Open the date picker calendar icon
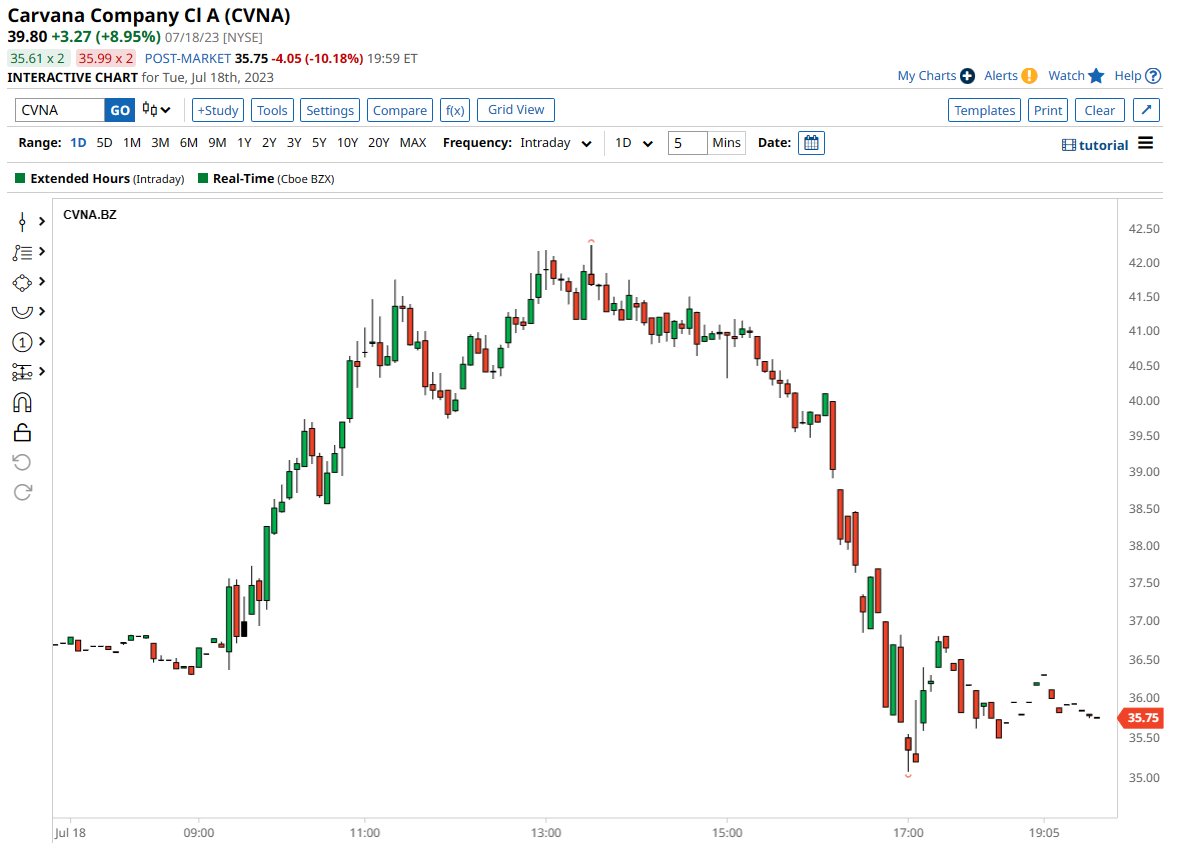 click(811, 143)
